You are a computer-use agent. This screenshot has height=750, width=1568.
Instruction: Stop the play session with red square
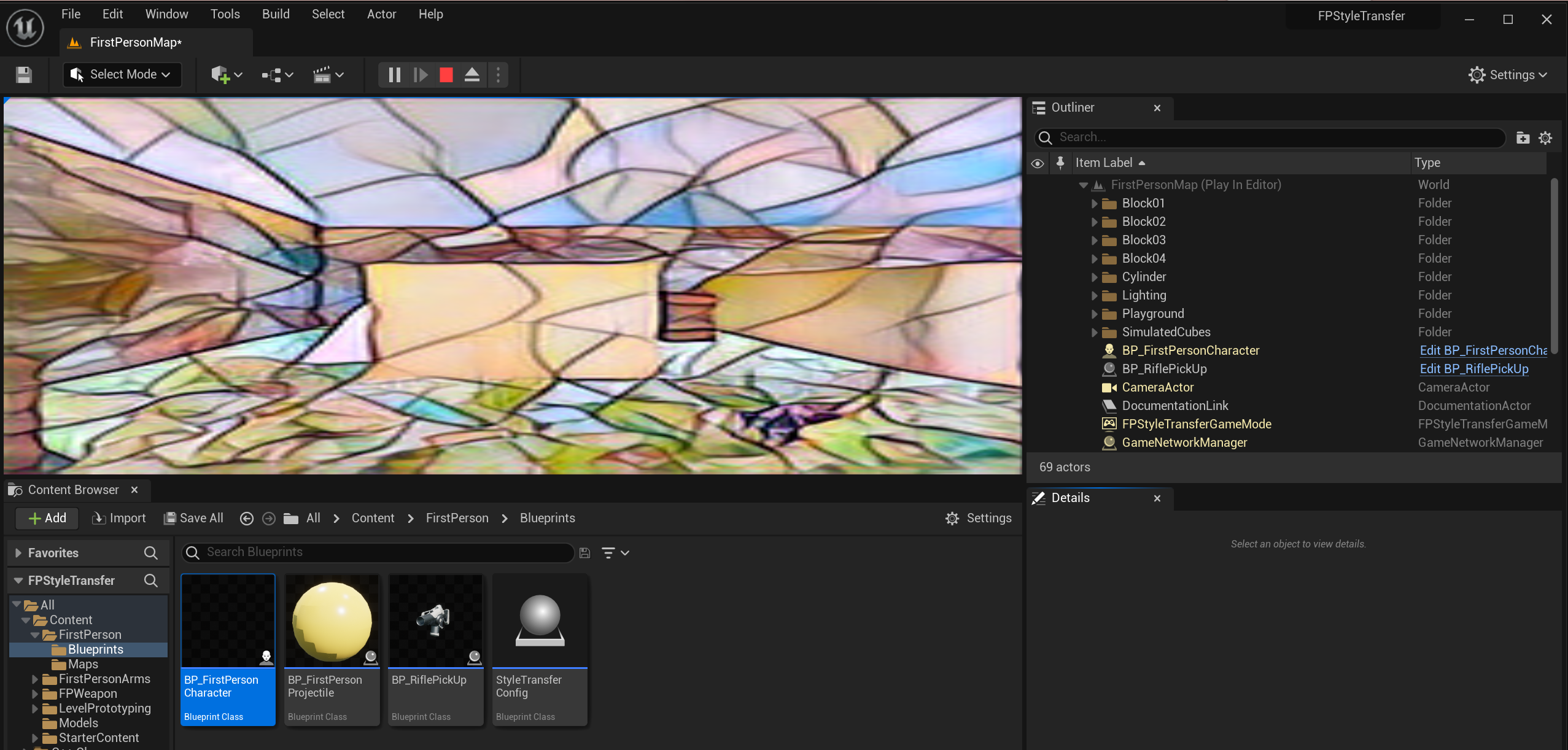click(x=446, y=75)
